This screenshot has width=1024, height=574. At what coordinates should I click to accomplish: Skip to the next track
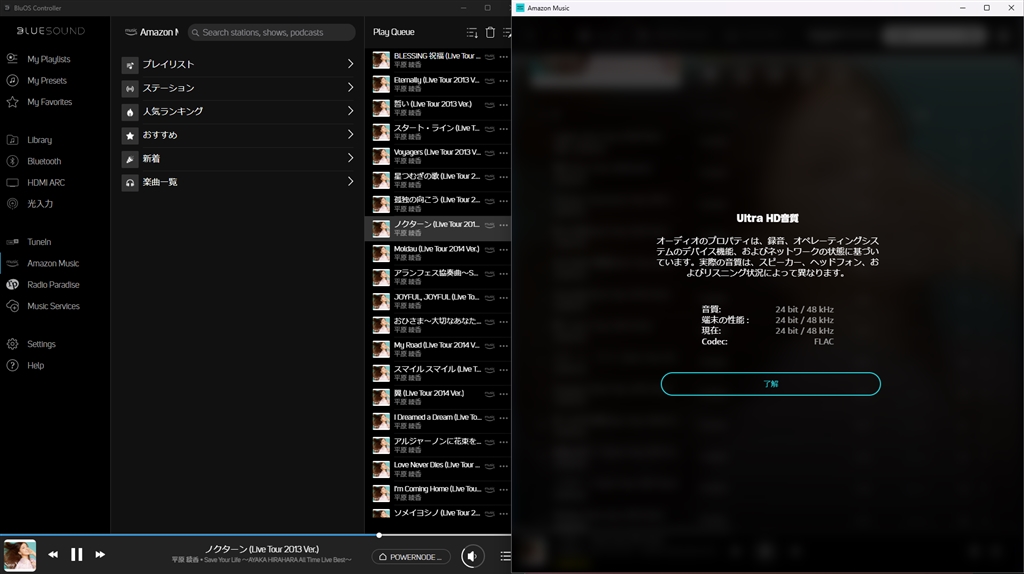tap(100, 554)
